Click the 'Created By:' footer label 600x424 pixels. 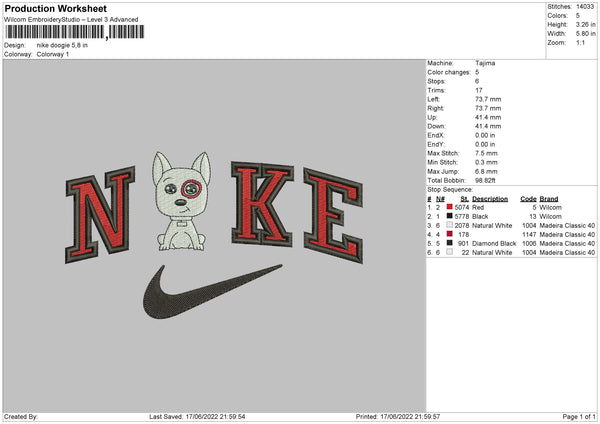point(21,417)
